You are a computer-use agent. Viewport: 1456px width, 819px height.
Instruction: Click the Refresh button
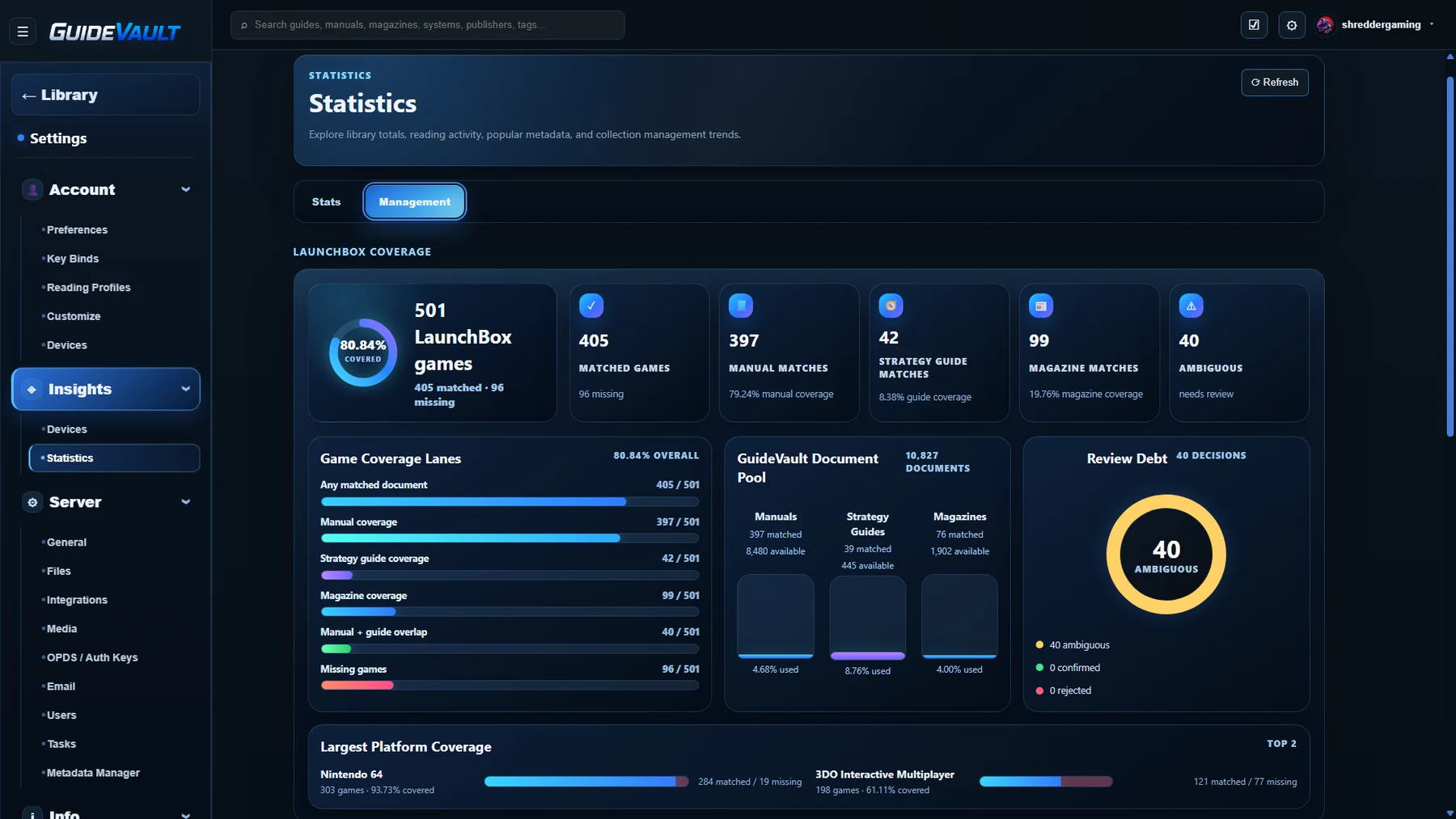coord(1275,82)
